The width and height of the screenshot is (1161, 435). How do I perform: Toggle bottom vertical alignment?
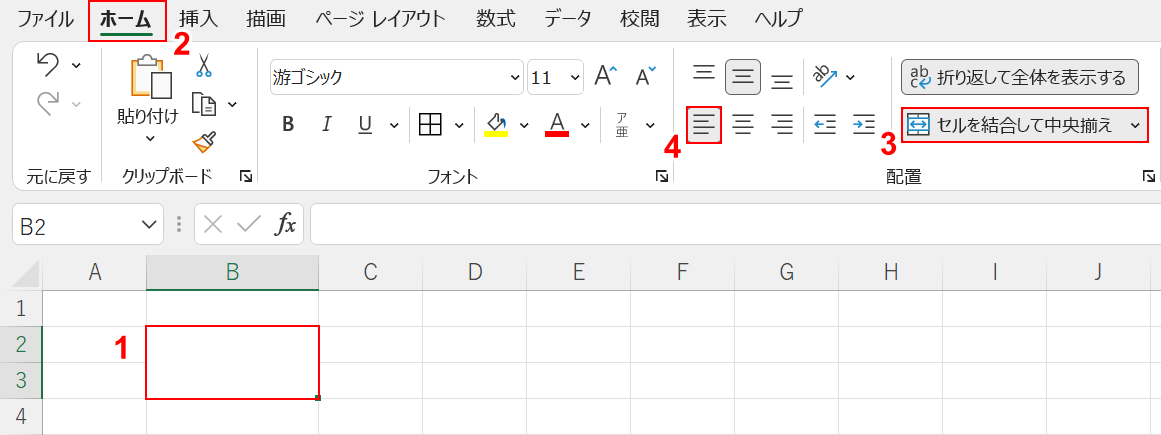click(x=782, y=80)
